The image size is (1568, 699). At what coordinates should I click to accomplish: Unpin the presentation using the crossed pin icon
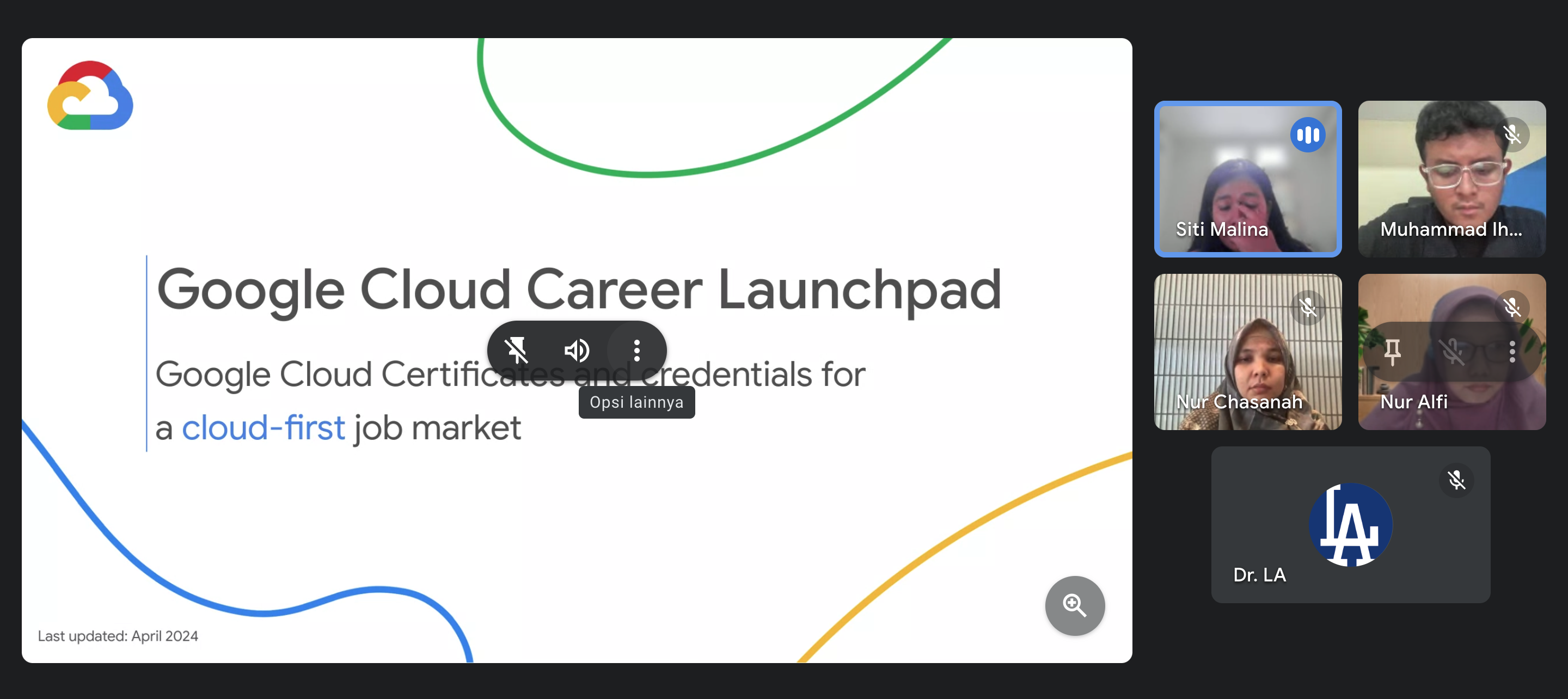click(516, 350)
